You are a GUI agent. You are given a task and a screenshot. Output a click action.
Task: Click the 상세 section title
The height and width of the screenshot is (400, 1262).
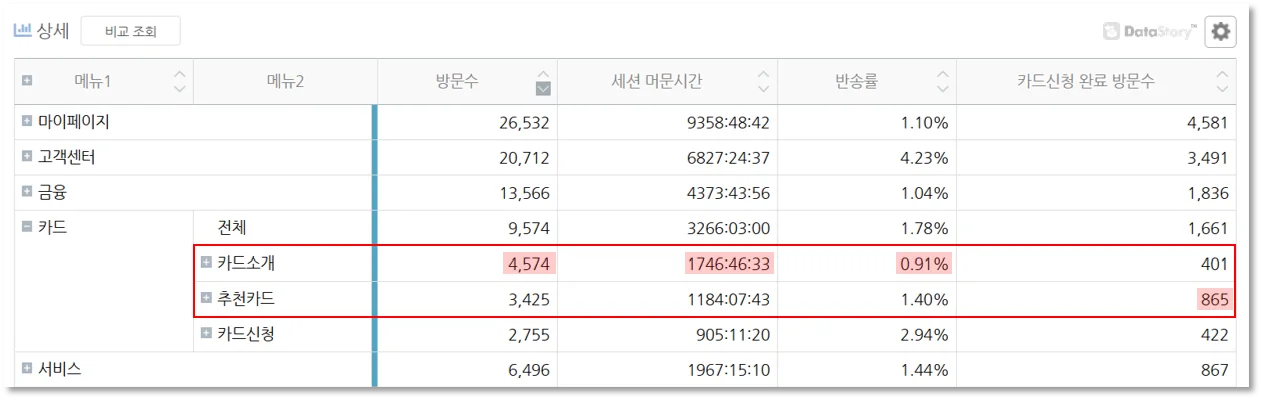coord(53,30)
